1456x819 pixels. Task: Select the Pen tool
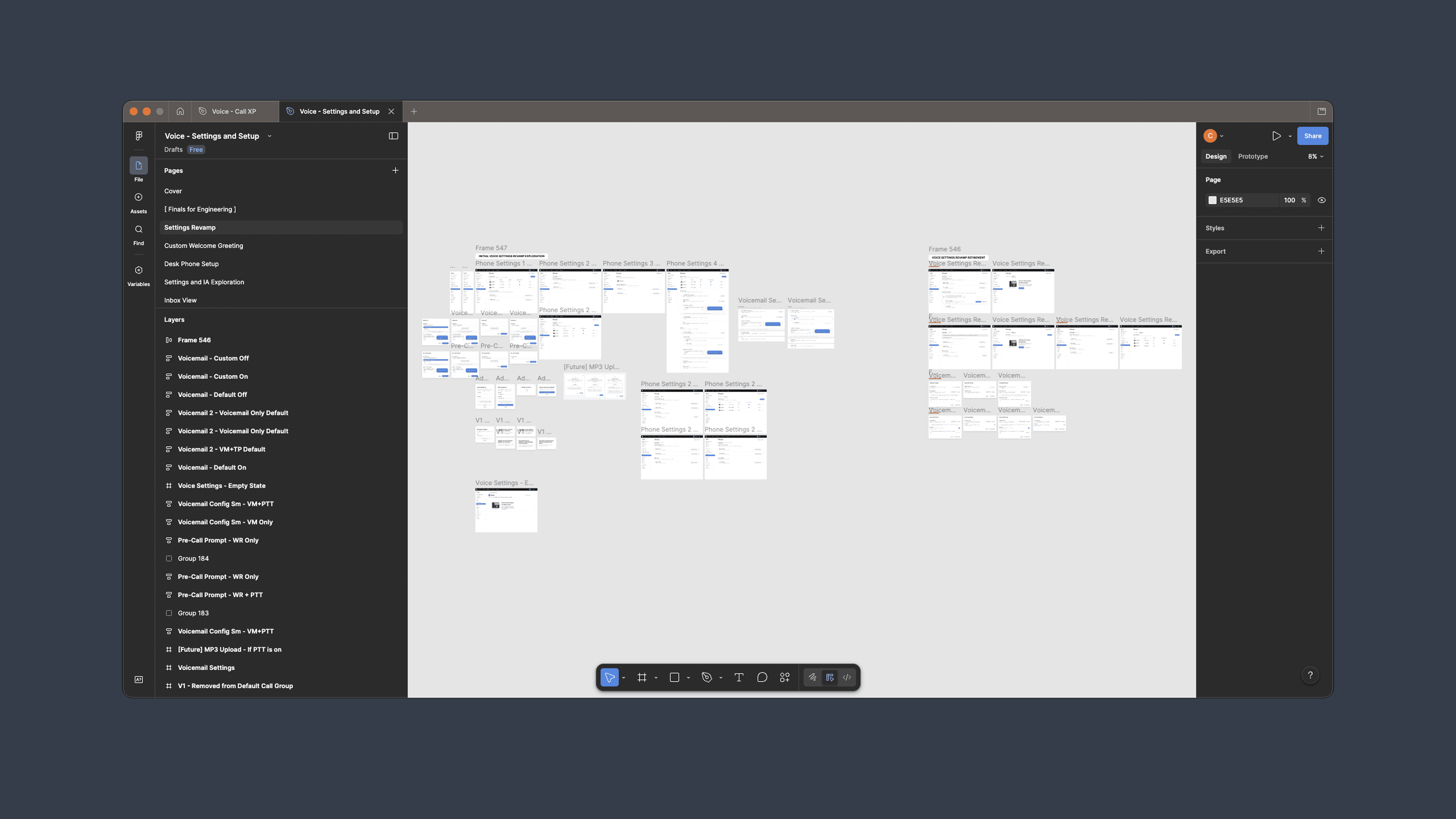[707, 677]
